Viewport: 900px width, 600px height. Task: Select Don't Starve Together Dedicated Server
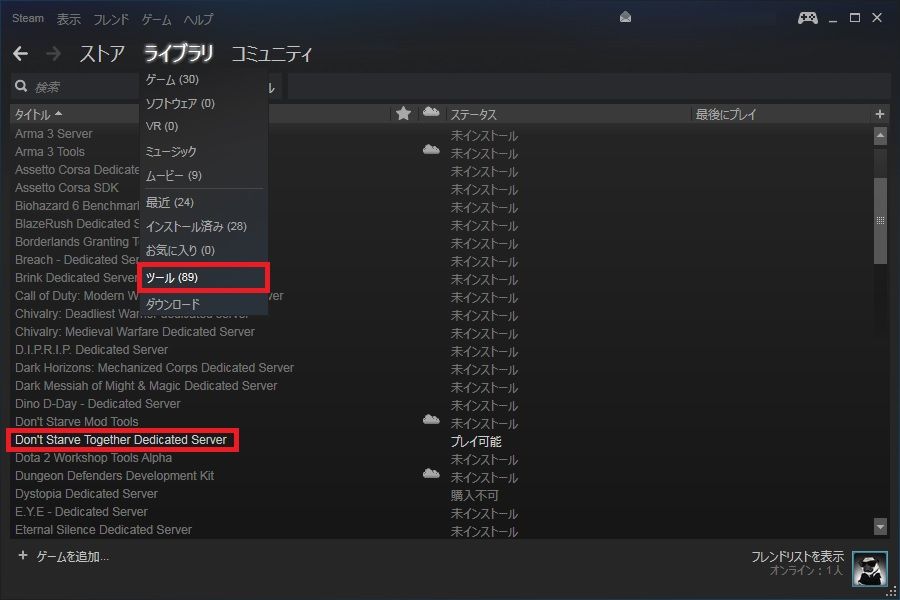pos(121,440)
